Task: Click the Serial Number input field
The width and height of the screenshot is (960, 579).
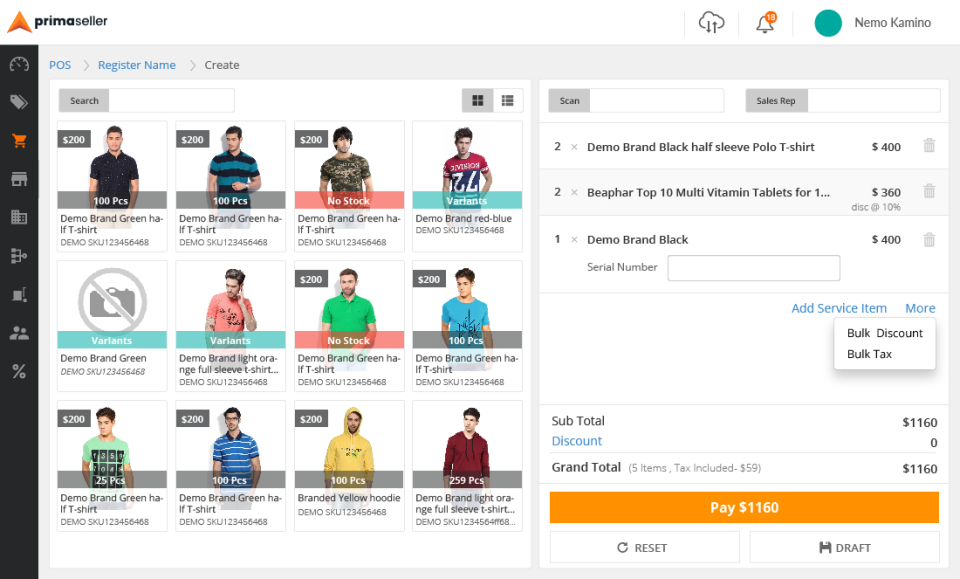Action: (753, 268)
